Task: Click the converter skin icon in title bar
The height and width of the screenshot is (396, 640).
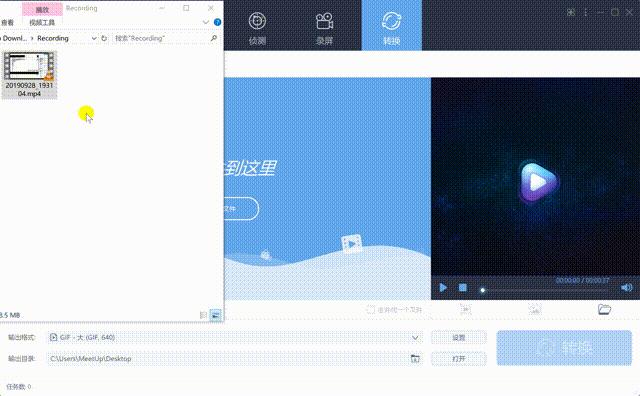Action: point(571,13)
